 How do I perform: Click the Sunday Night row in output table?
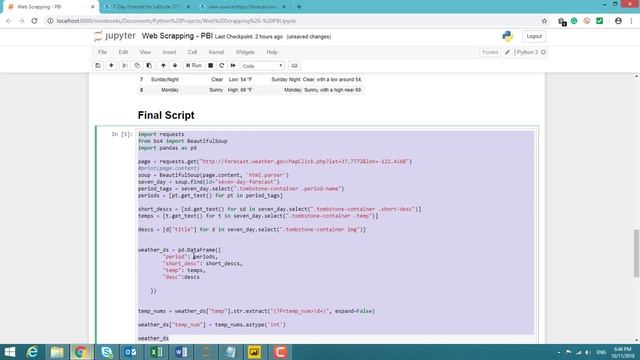click(x=250, y=80)
